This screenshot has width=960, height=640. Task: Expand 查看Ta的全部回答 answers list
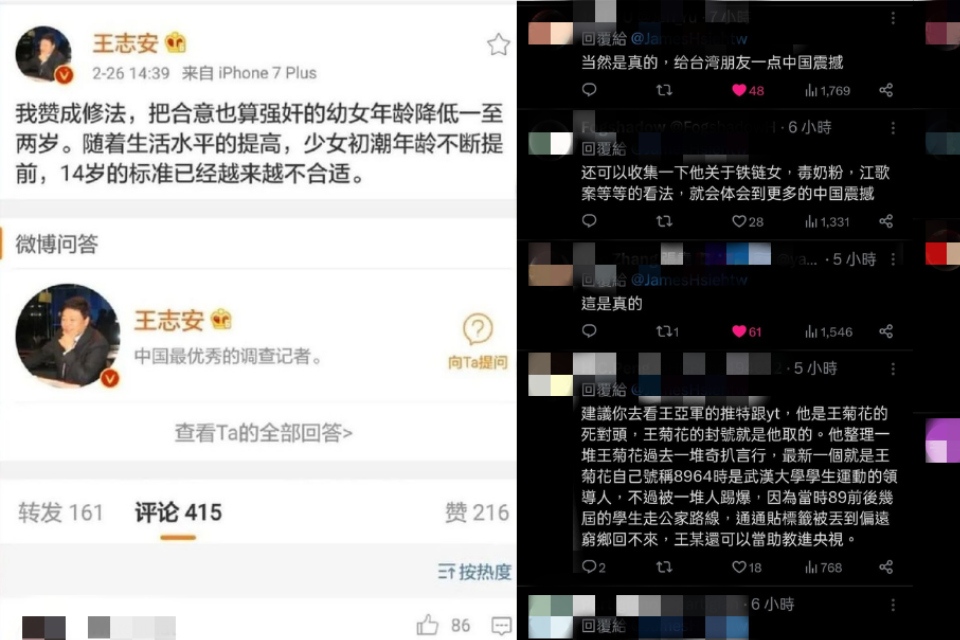[263, 433]
